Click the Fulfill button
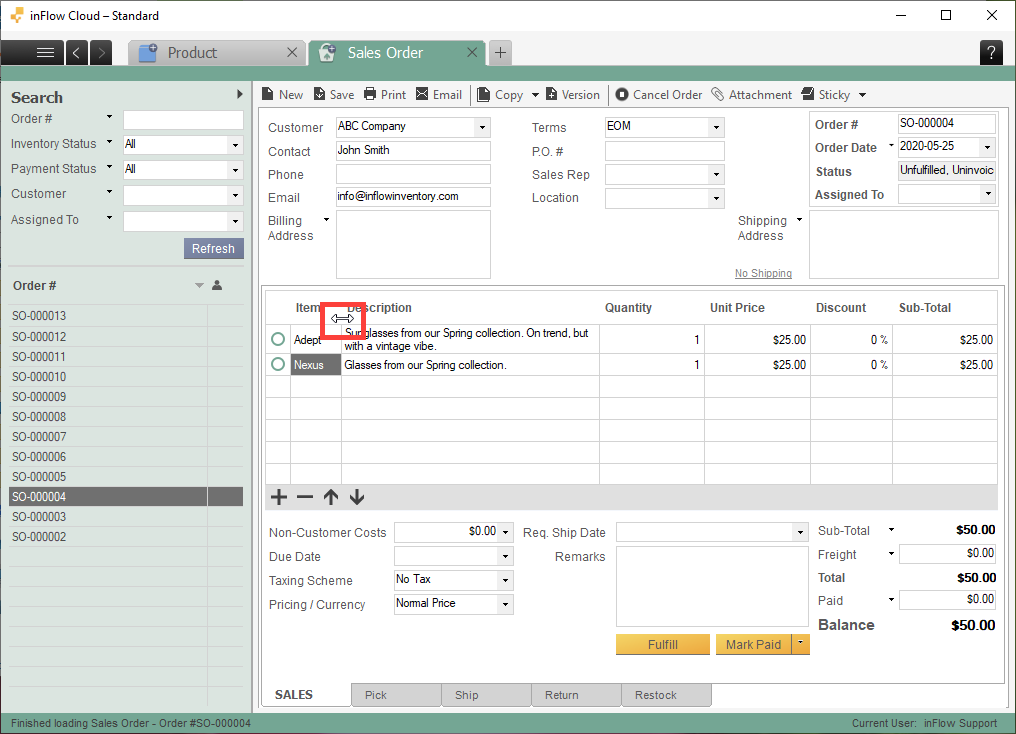 pyautogui.click(x=662, y=645)
